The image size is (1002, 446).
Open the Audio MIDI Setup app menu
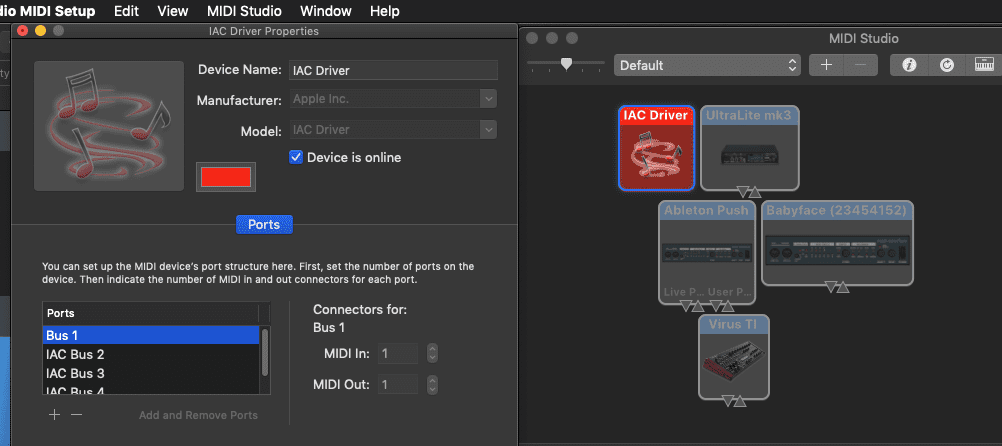[x=47, y=11]
